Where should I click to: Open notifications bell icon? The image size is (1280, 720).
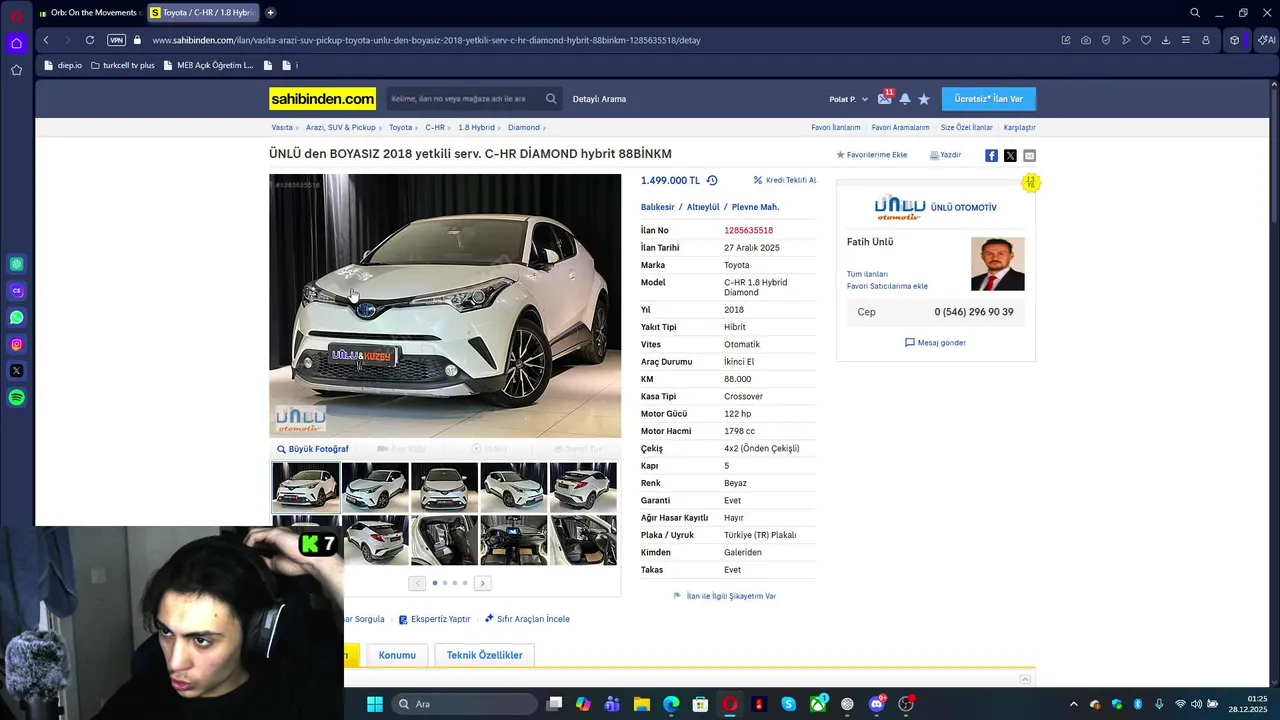click(905, 99)
